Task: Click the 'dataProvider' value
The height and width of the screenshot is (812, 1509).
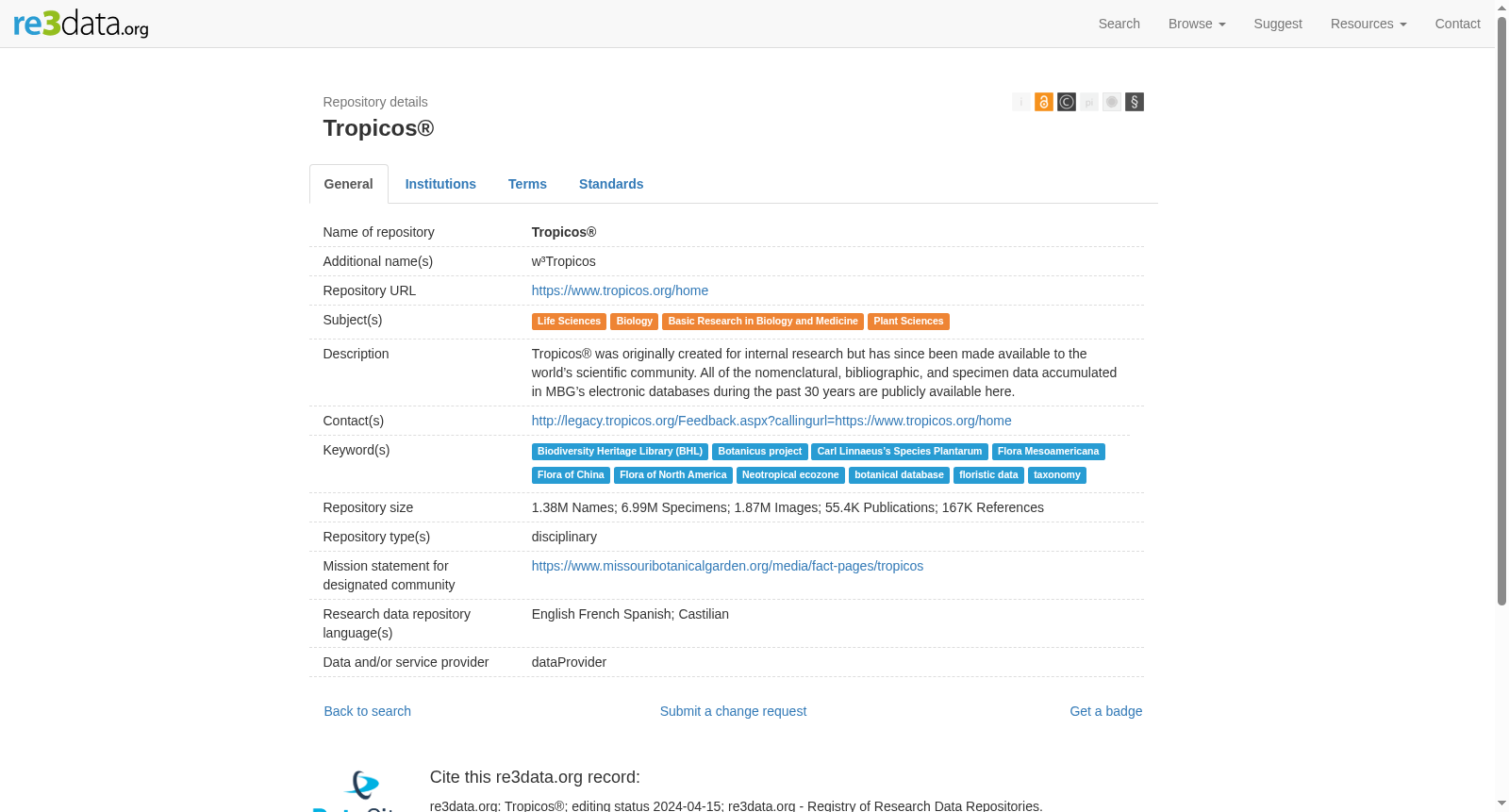Action: tap(569, 662)
